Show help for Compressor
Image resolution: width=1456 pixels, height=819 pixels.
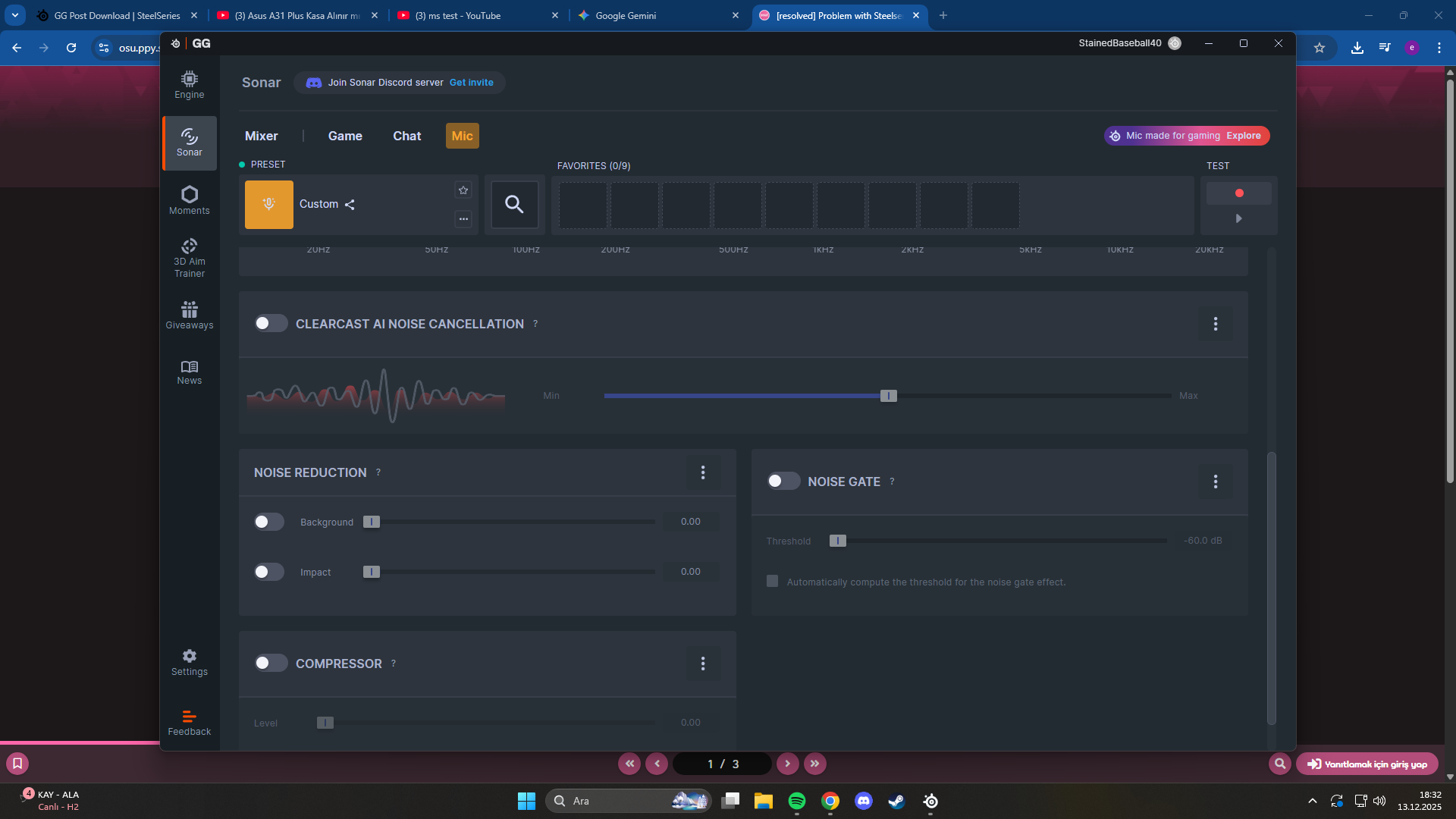click(x=394, y=664)
